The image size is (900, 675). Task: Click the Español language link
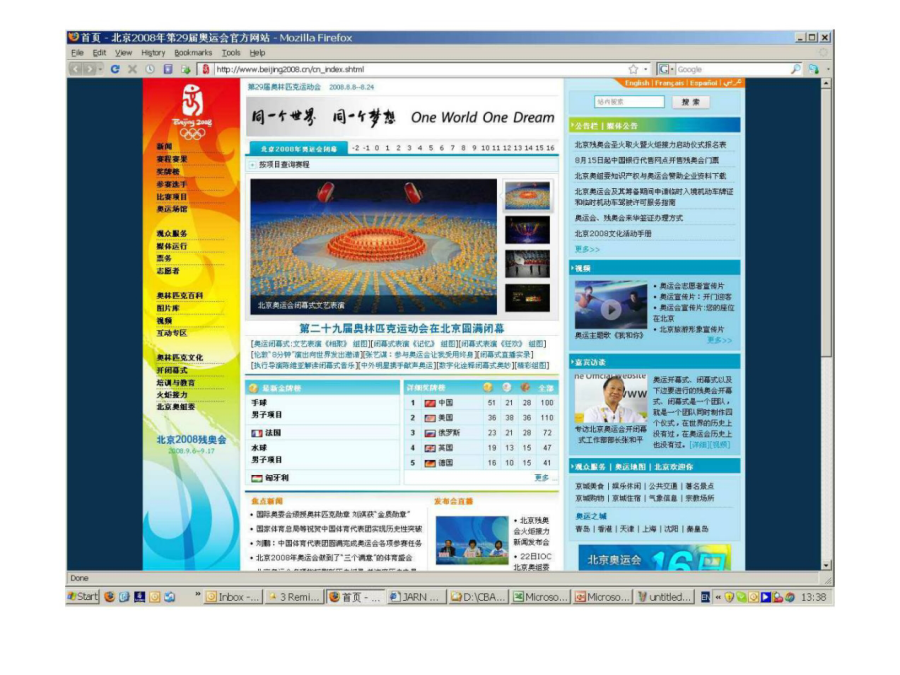pos(703,83)
